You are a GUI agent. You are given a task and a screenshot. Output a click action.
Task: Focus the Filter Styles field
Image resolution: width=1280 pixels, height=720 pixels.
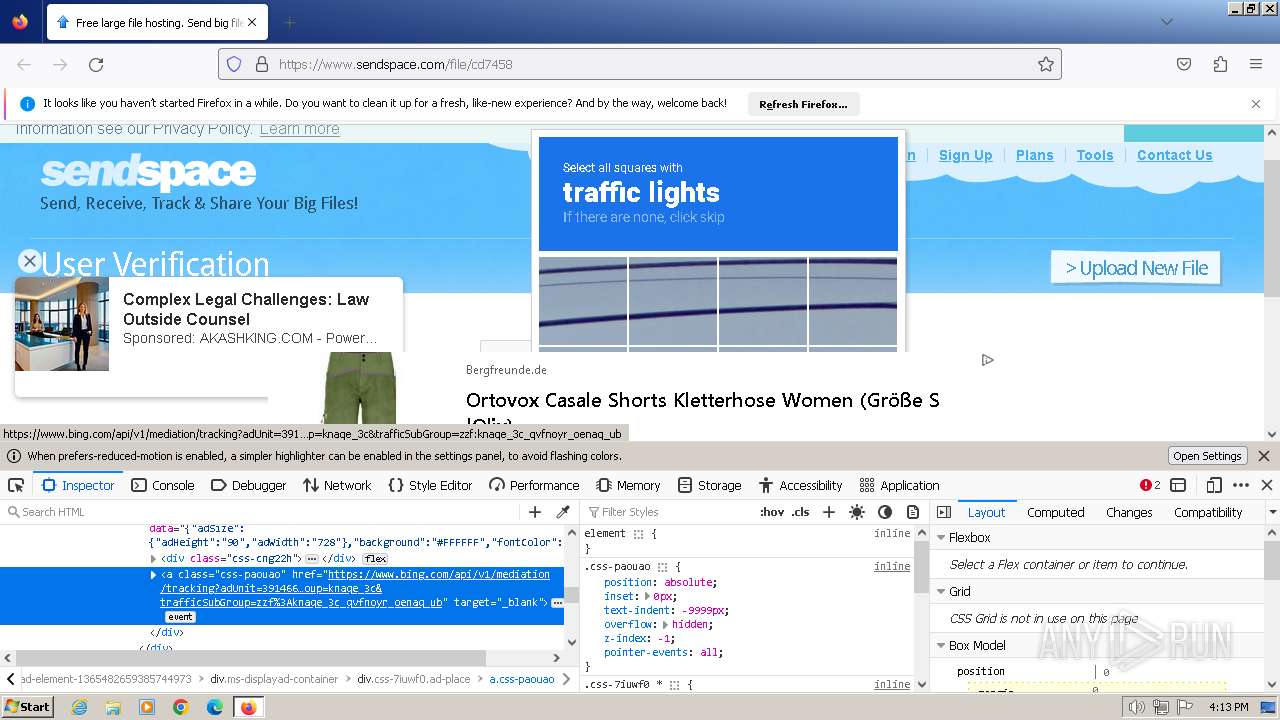tap(670, 512)
